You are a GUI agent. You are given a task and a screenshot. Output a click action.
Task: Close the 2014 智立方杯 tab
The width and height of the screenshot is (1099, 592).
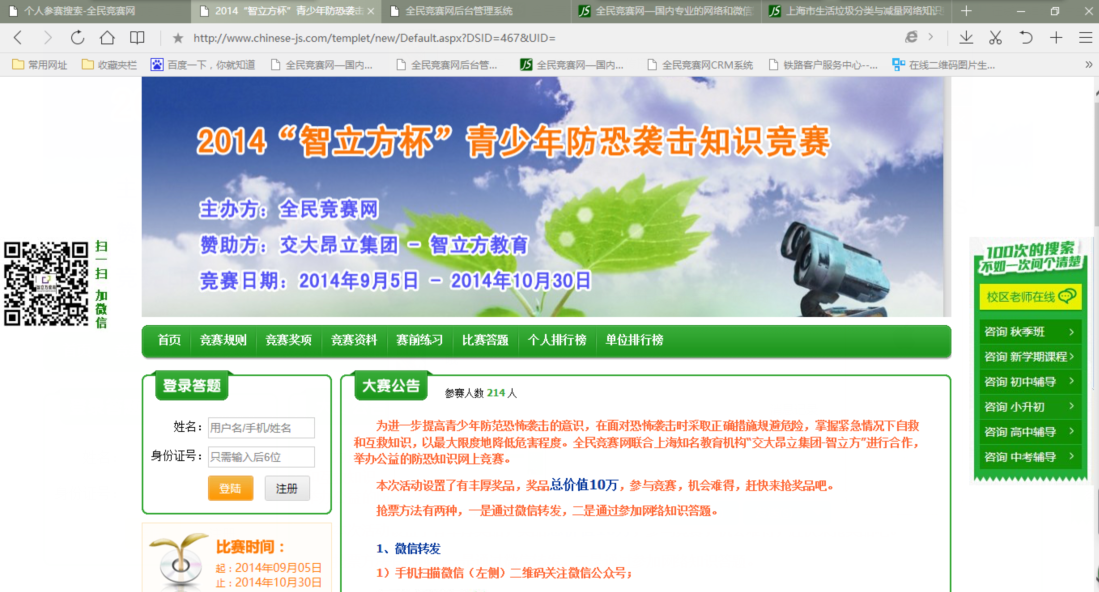[371, 11]
